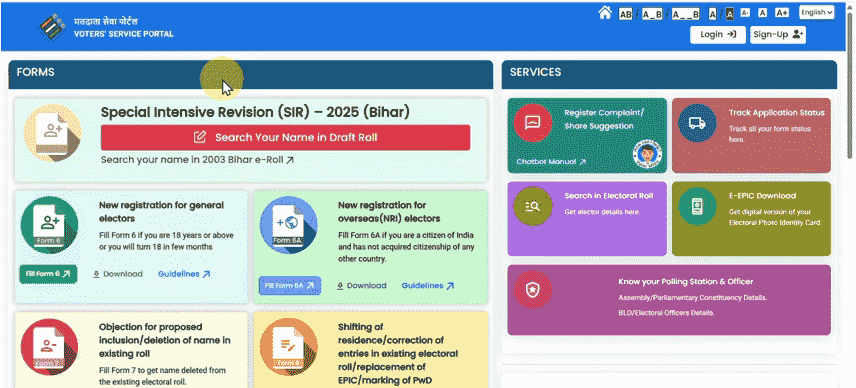This screenshot has height=388, width=856.
Task: Click the SIR 2025 Bihar document icon
Action: [x=52, y=133]
